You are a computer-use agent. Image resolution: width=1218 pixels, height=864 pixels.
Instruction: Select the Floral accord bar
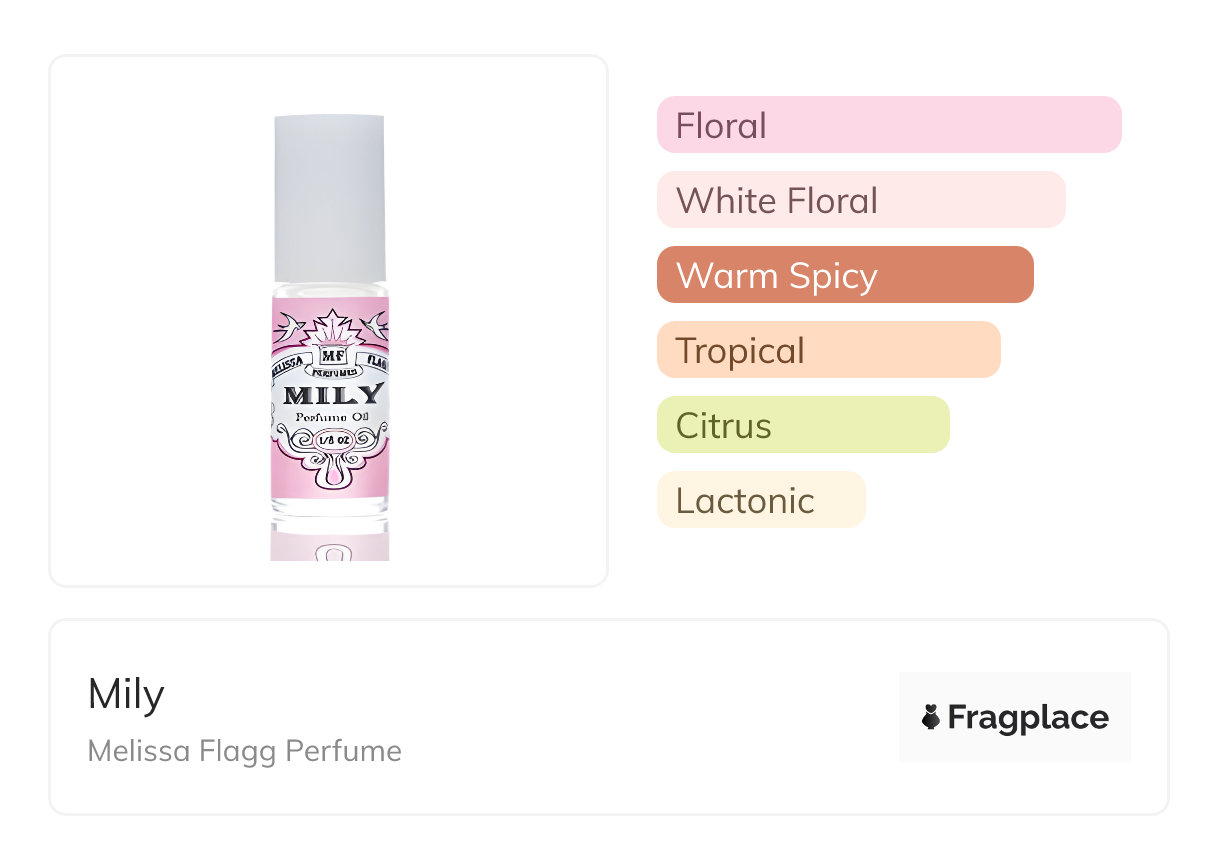point(889,125)
